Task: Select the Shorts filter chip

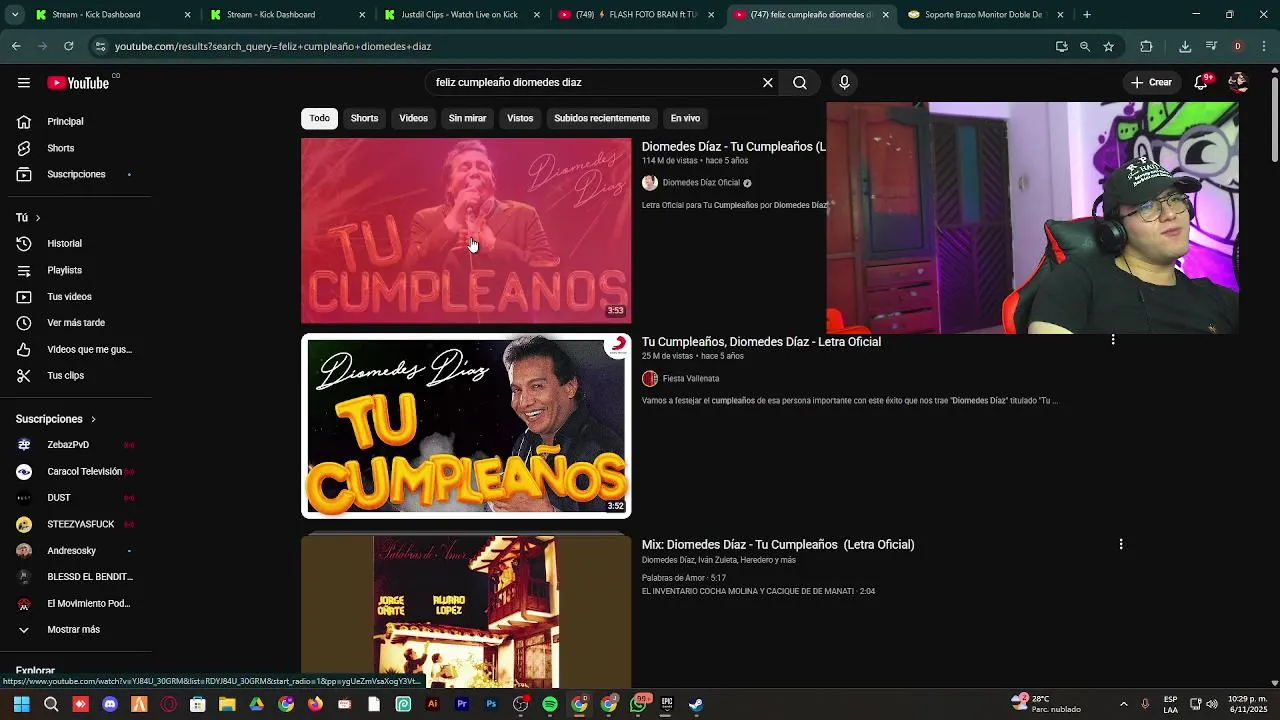Action: tap(364, 118)
